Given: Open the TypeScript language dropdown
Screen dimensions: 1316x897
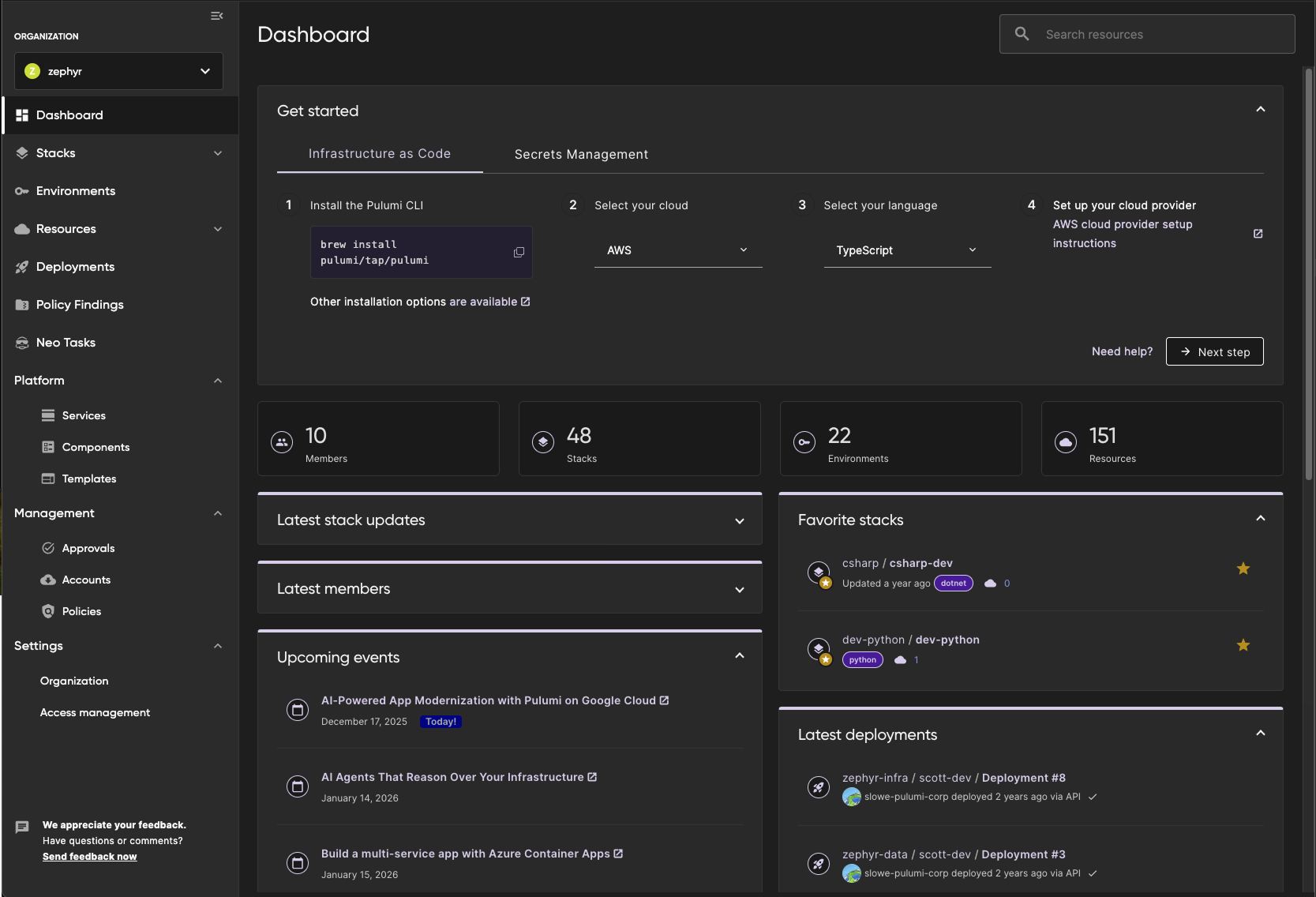Looking at the screenshot, I should 907,250.
